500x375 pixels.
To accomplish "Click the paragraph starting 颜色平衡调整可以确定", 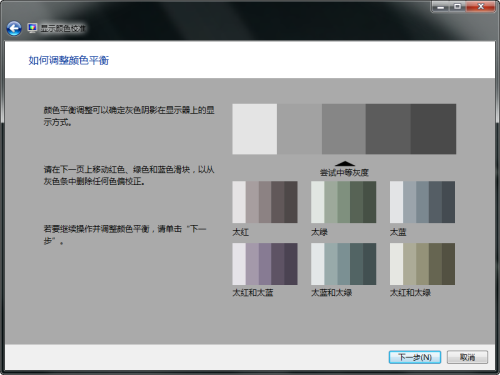I will pyautogui.click(x=129, y=116).
